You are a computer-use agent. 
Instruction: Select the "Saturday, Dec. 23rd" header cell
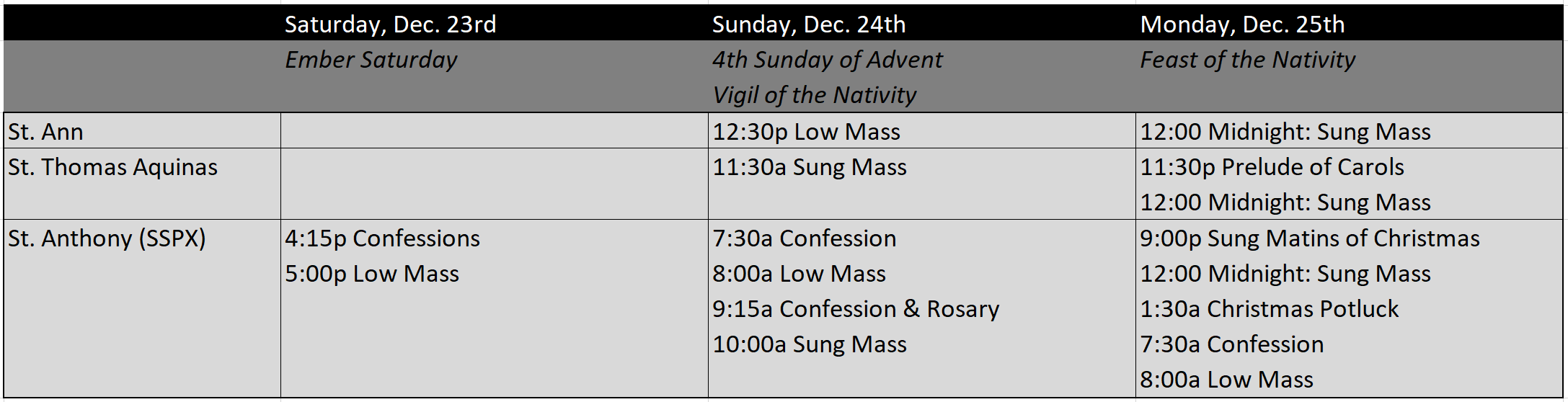click(x=390, y=24)
